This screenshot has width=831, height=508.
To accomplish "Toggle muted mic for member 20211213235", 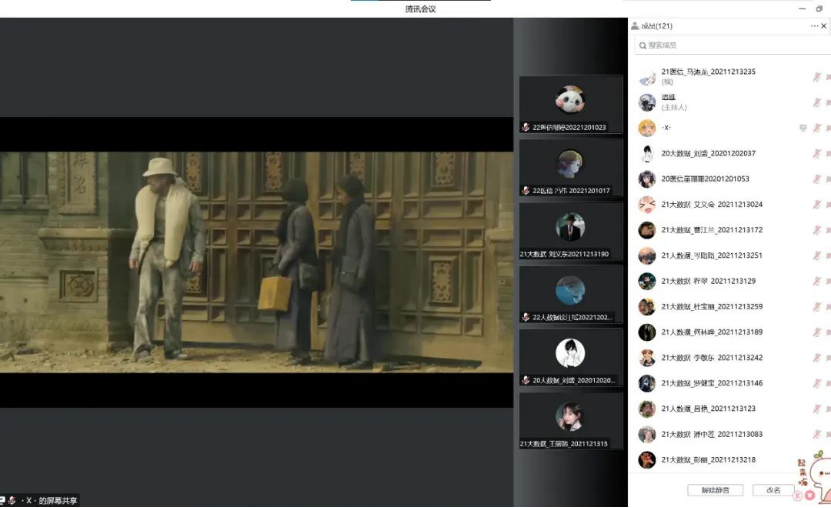I will click(817, 77).
